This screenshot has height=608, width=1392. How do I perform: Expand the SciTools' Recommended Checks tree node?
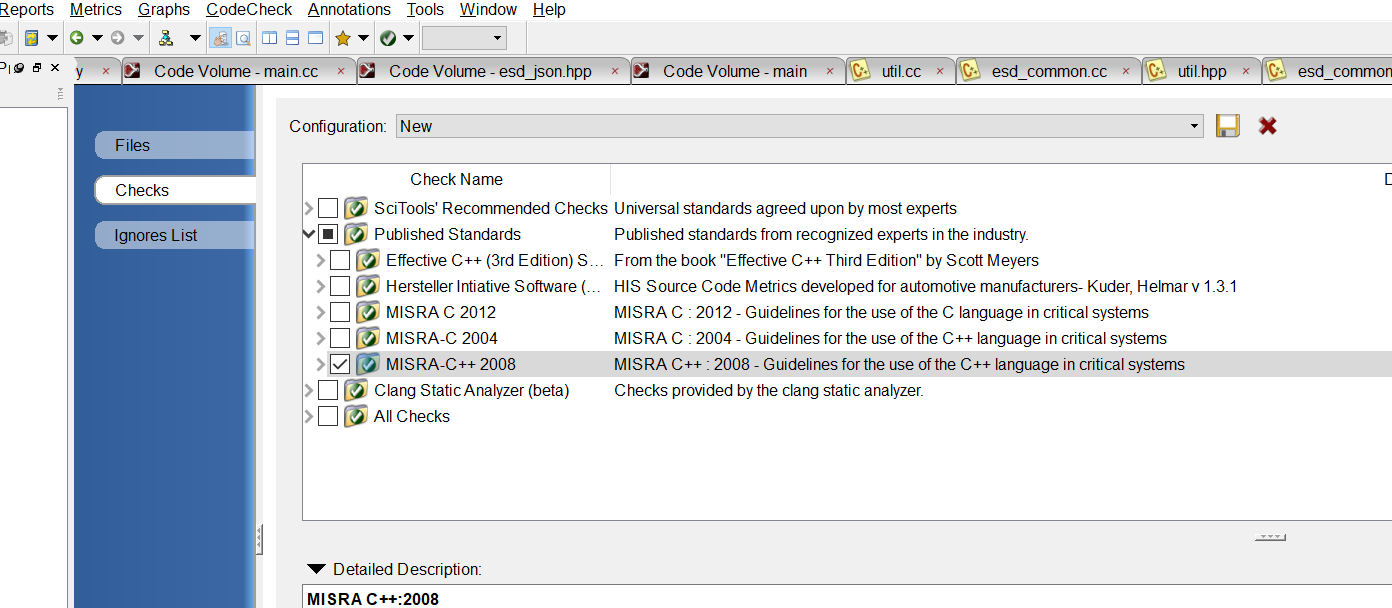[x=308, y=208]
